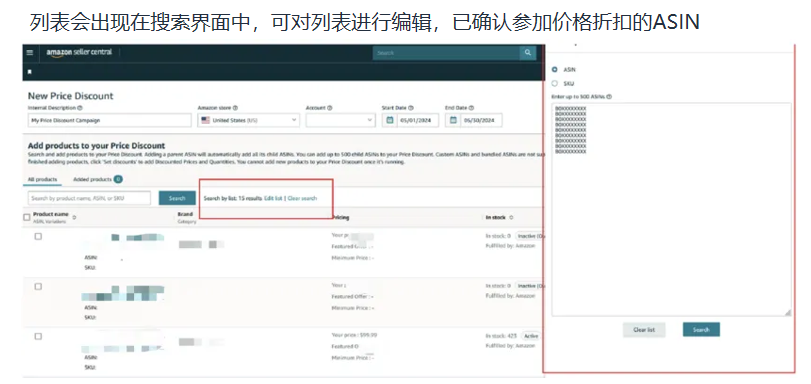Click Internal Description help icon

(x=80, y=108)
